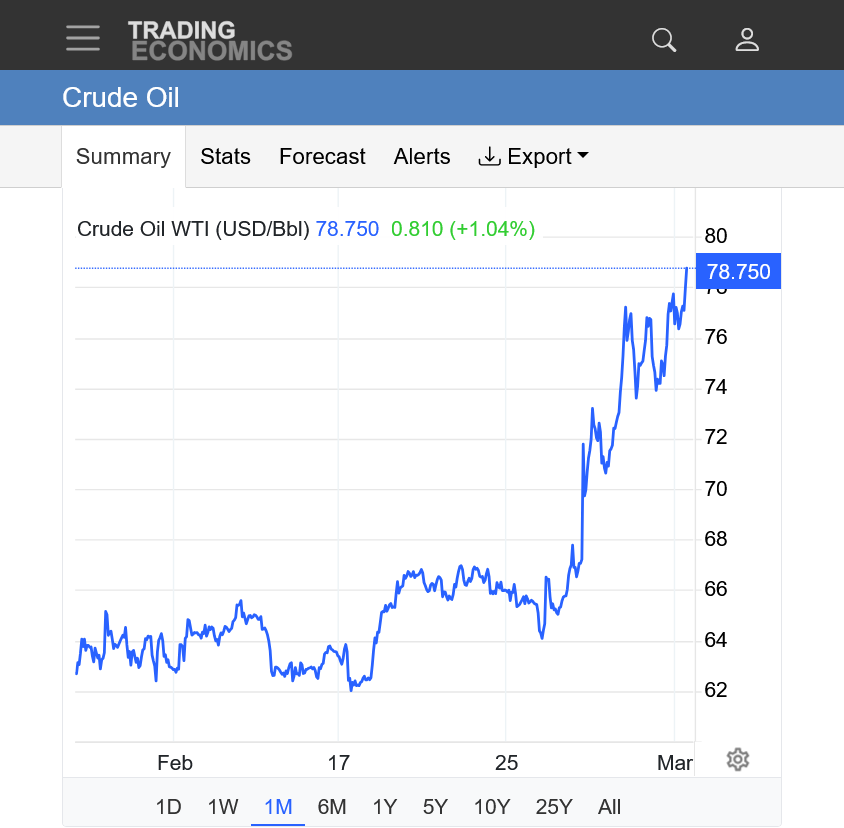Open the hamburger navigation menu

pos(83,39)
